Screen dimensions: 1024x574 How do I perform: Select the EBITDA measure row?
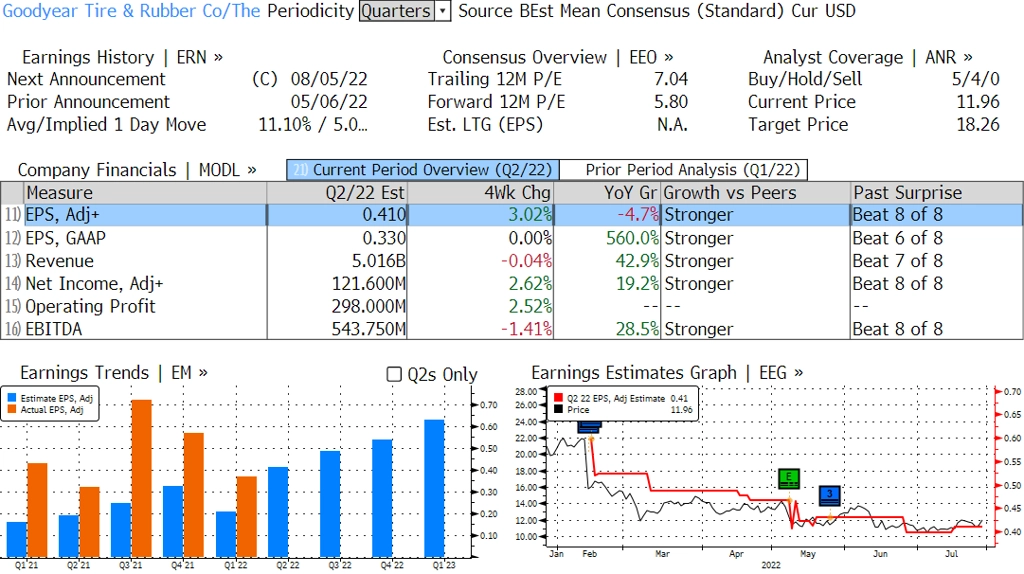tap(512, 329)
